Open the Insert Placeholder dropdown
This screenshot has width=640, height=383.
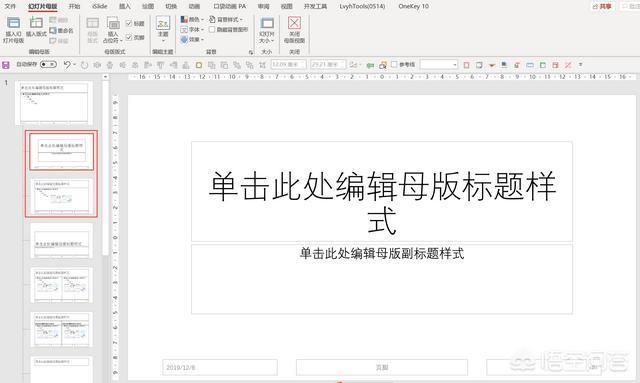pos(113,29)
